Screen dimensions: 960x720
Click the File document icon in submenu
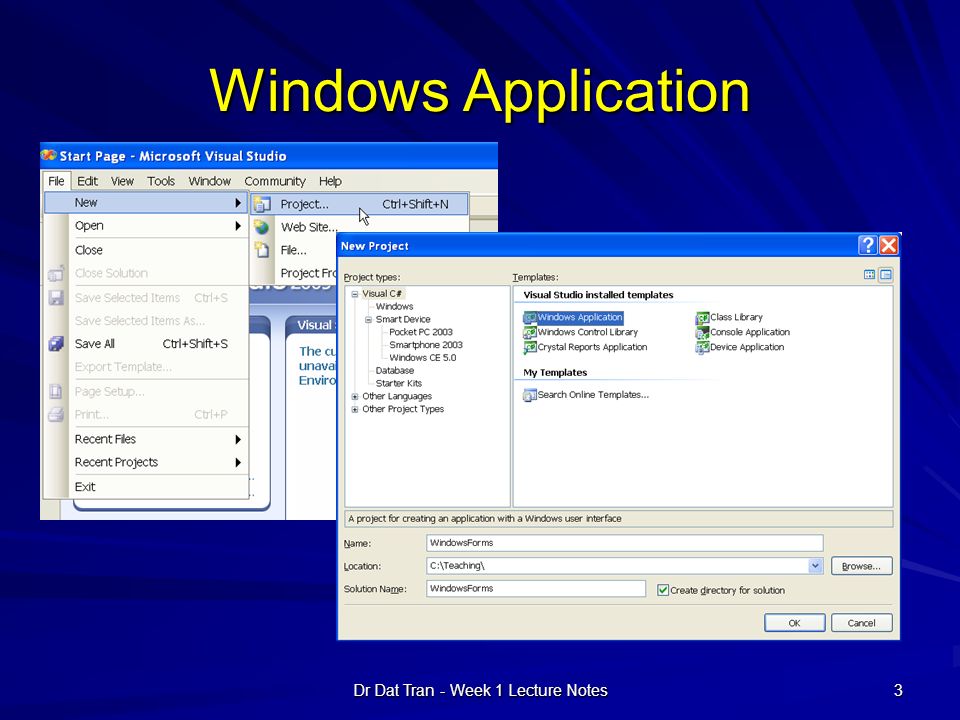click(x=262, y=250)
